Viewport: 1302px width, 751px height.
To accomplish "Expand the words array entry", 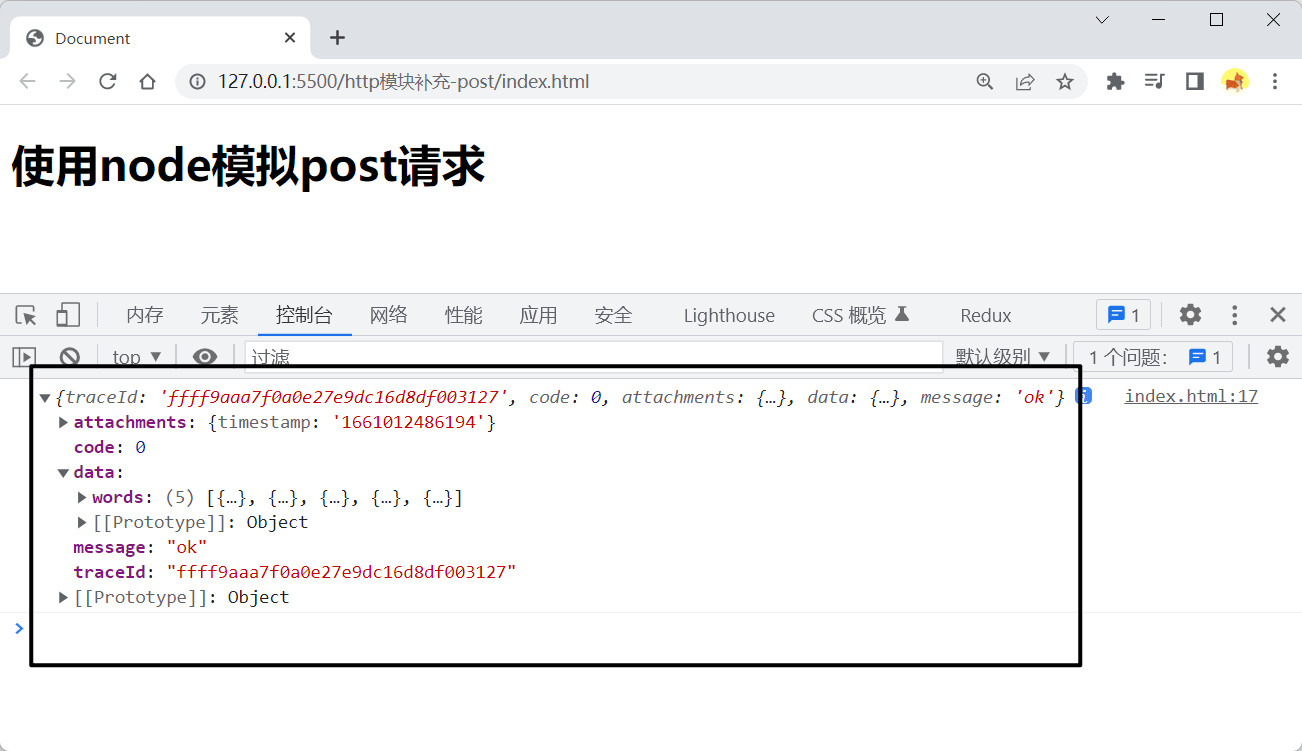I will [83, 497].
